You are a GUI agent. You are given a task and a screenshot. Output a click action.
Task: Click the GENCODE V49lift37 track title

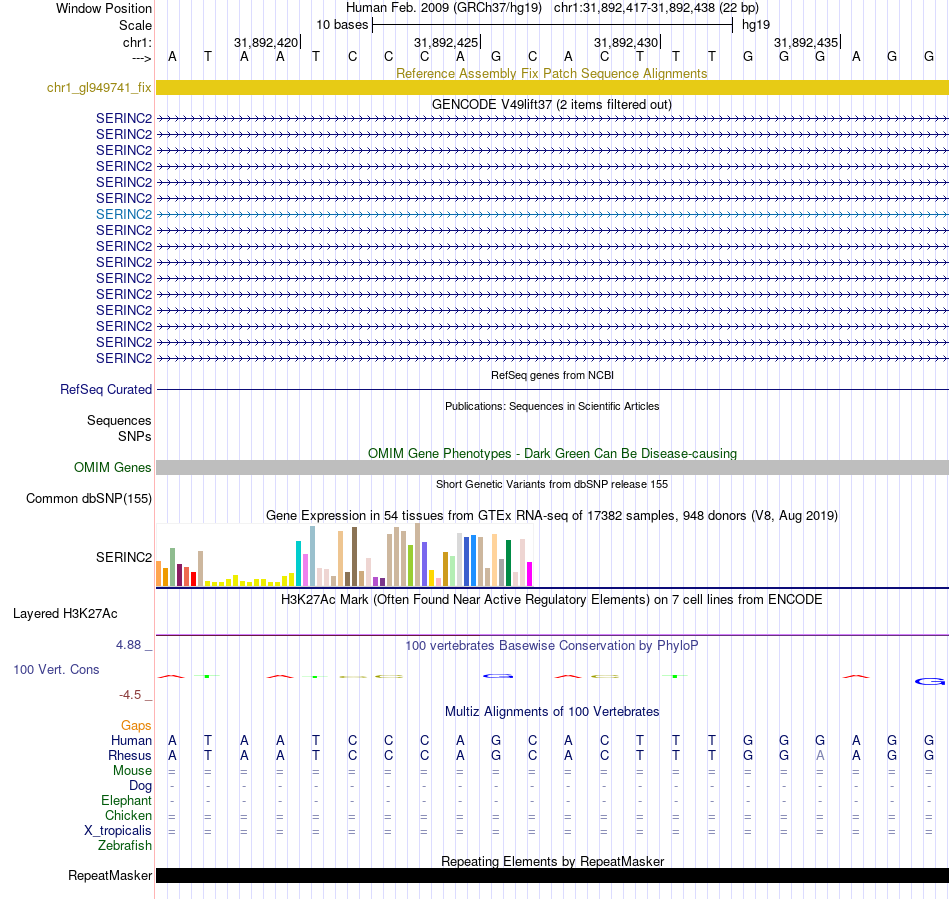pos(551,104)
